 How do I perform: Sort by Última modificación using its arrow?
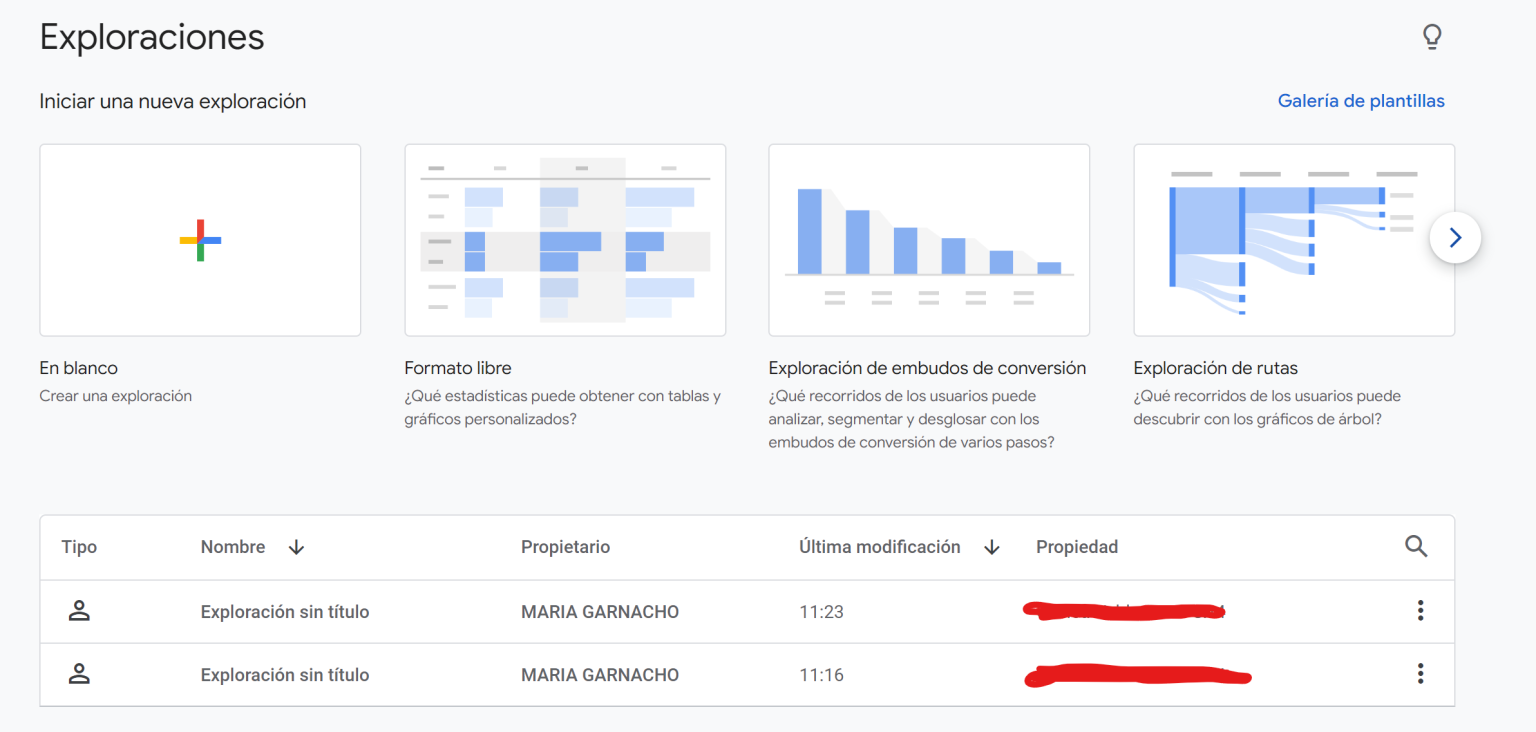[x=992, y=547]
